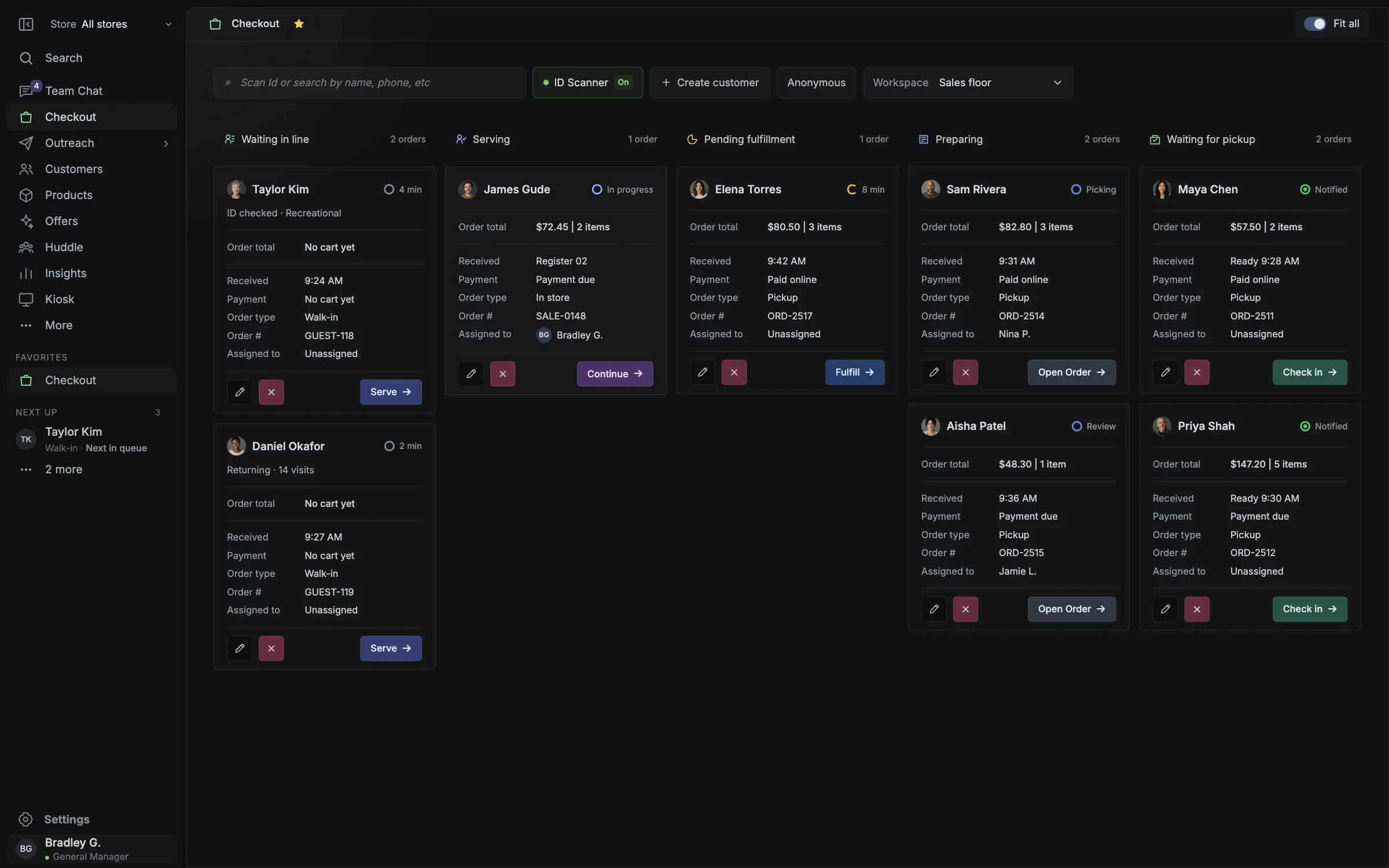This screenshot has width=1389, height=868.
Task: Expand More items in the sidebar
Action: (x=91, y=325)
